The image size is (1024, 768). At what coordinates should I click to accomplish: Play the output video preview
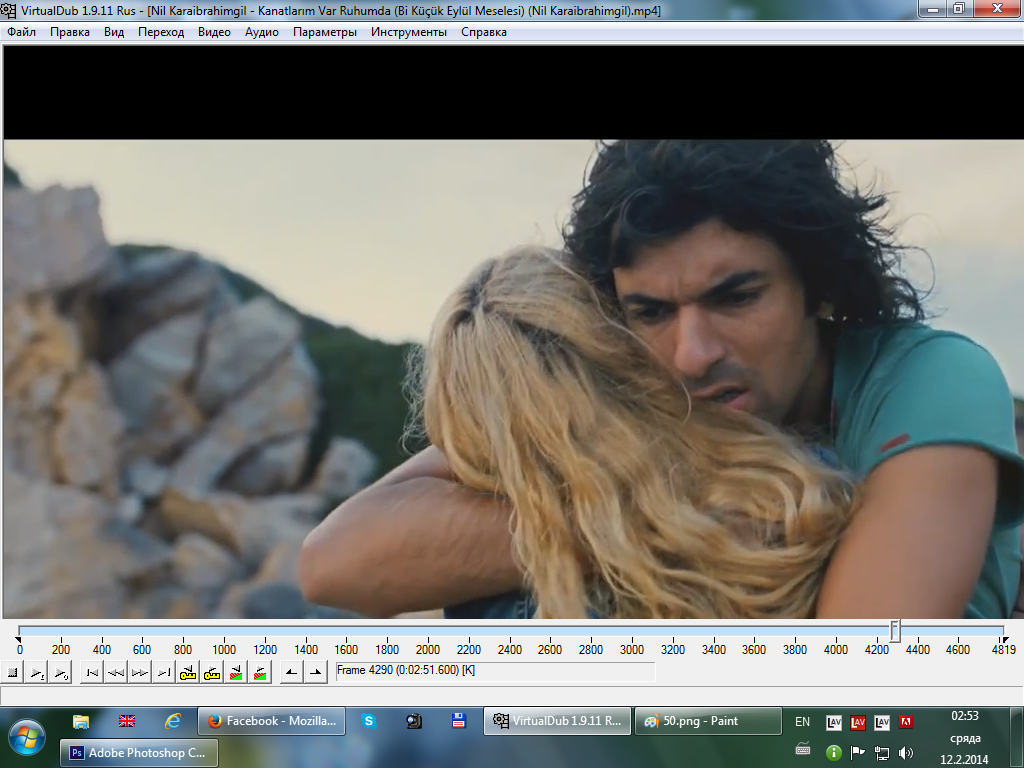click(60, 673)
